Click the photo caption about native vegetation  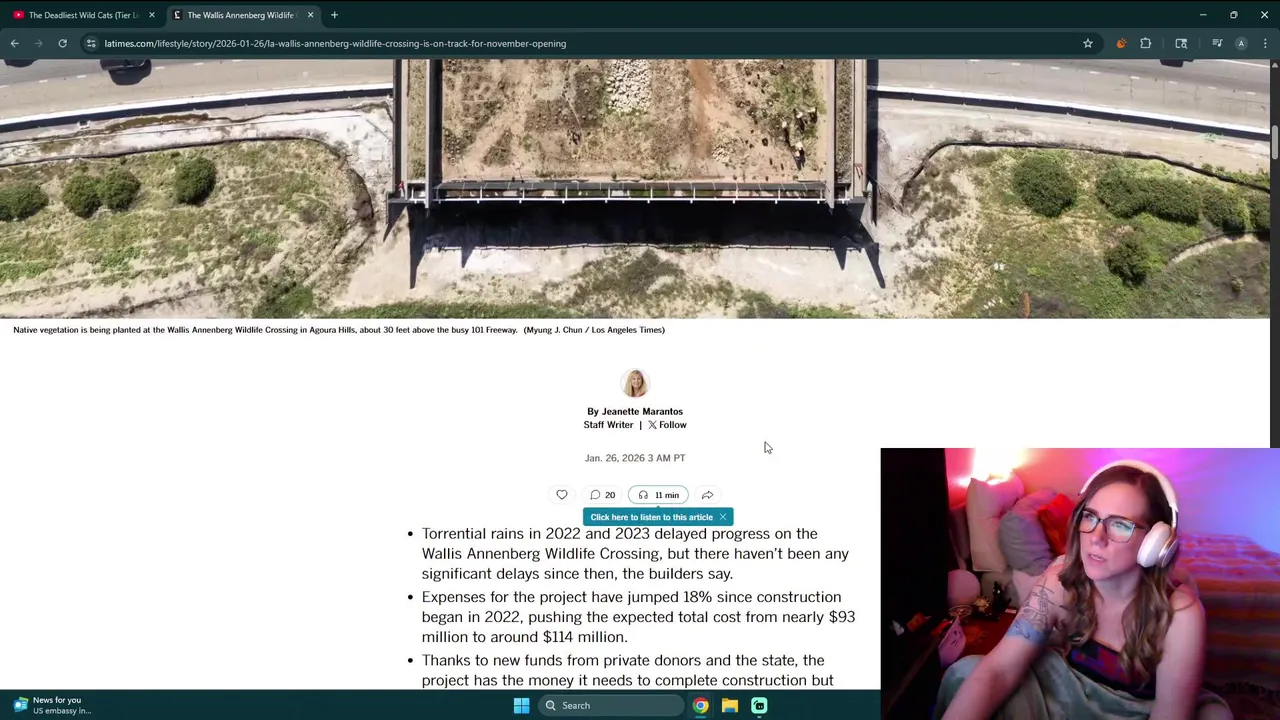[339, 330]
